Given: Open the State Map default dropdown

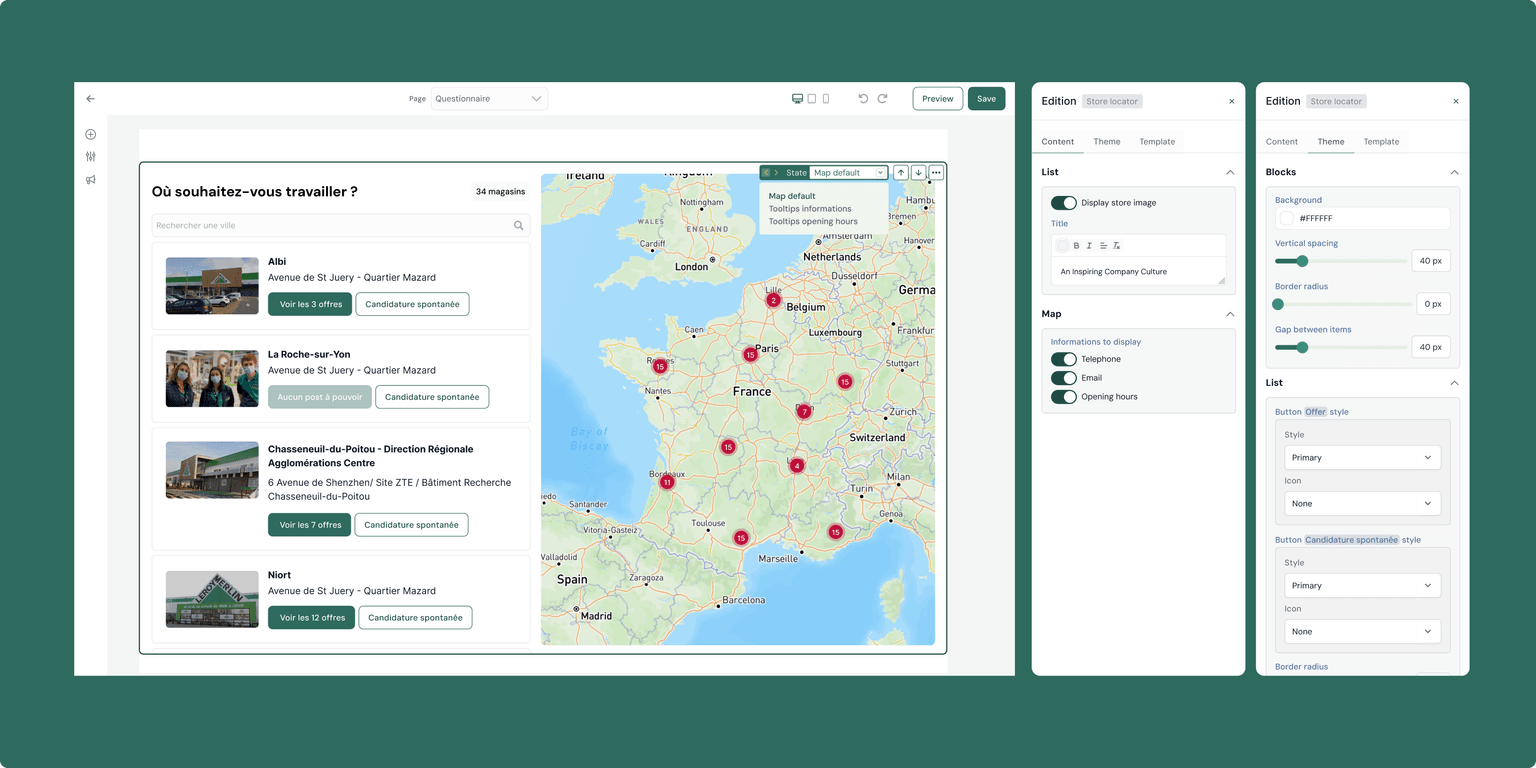Looking at the screenshot, I should click(x=849, y=172).
